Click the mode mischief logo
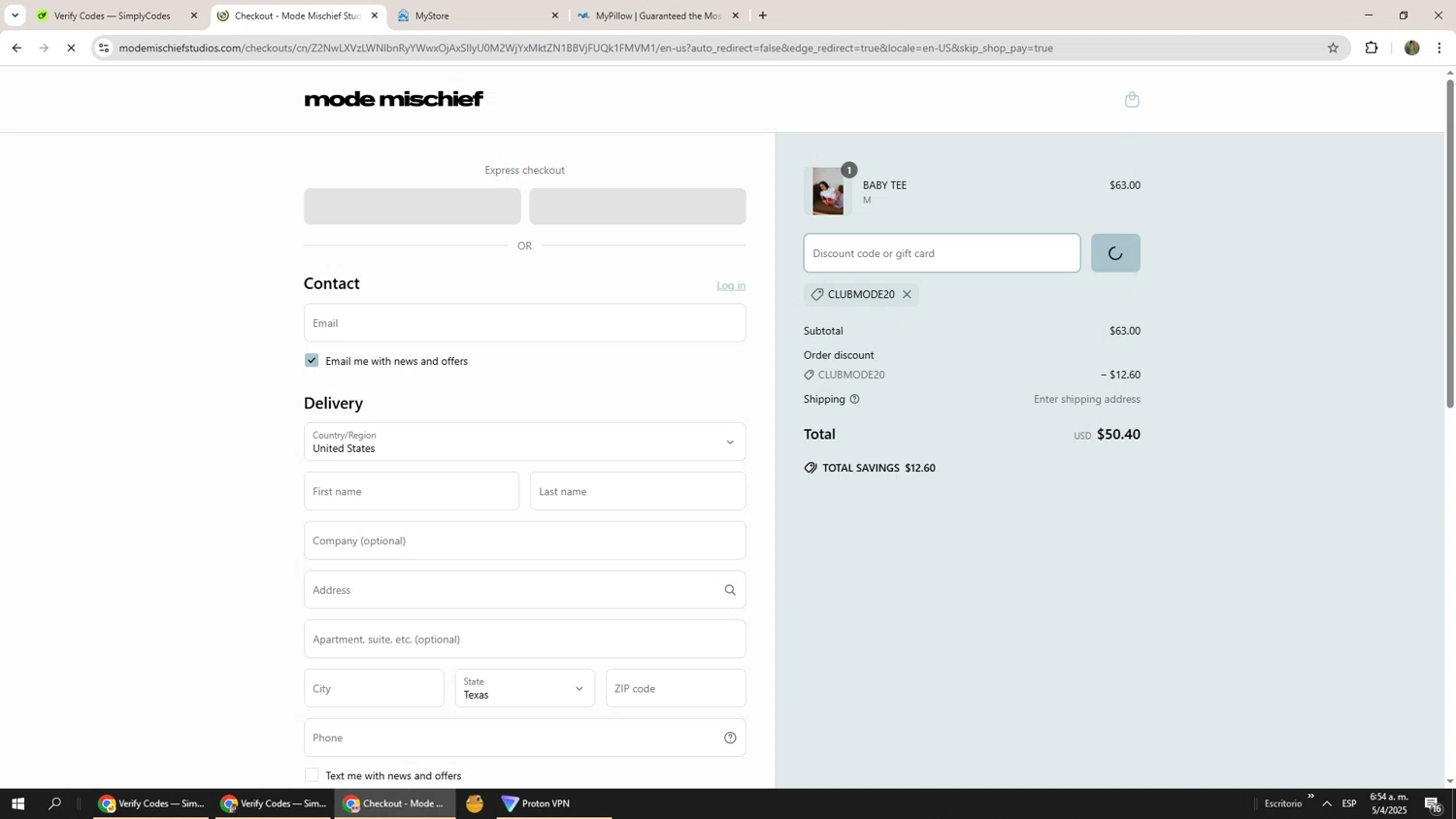 coord(393,99)
